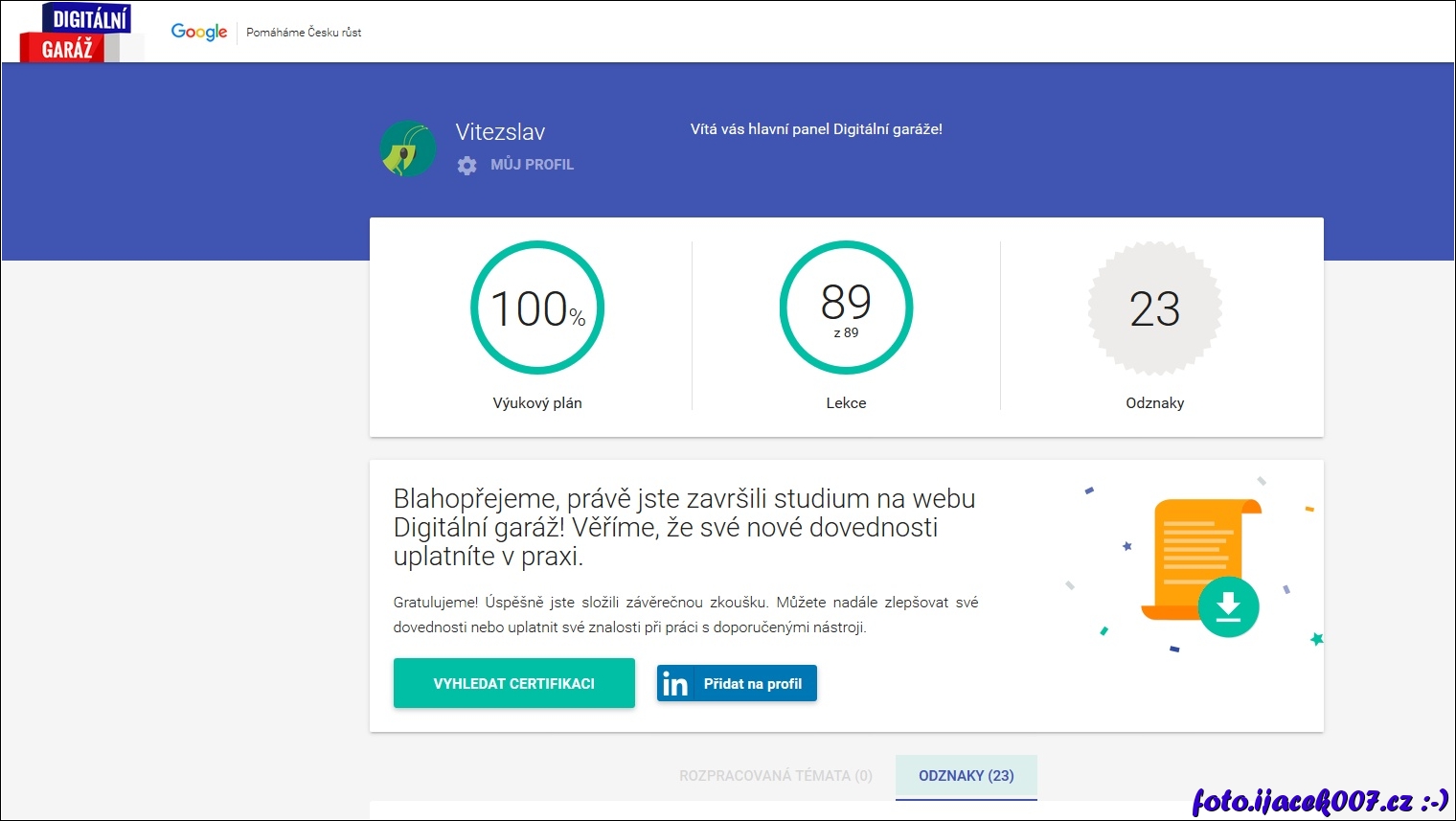
Task: Click the Odznaky label under the seal
Action: pyautogui.click(x=1154, y=403)
